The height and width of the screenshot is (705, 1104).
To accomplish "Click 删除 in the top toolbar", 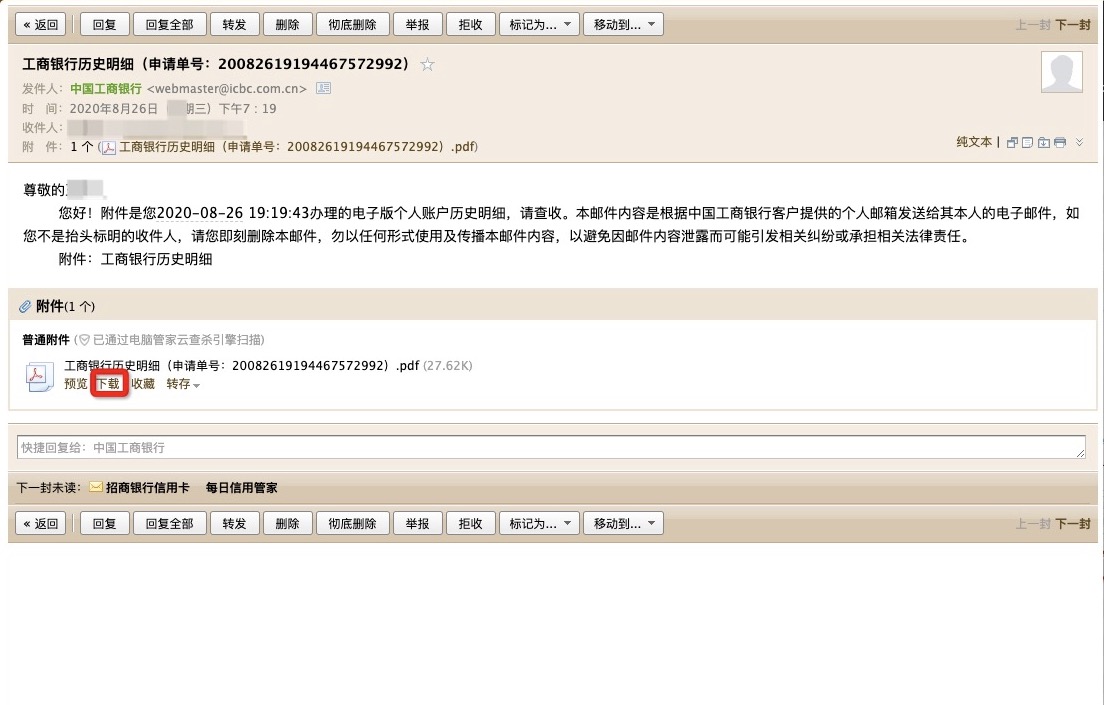I will click(287, 25).
